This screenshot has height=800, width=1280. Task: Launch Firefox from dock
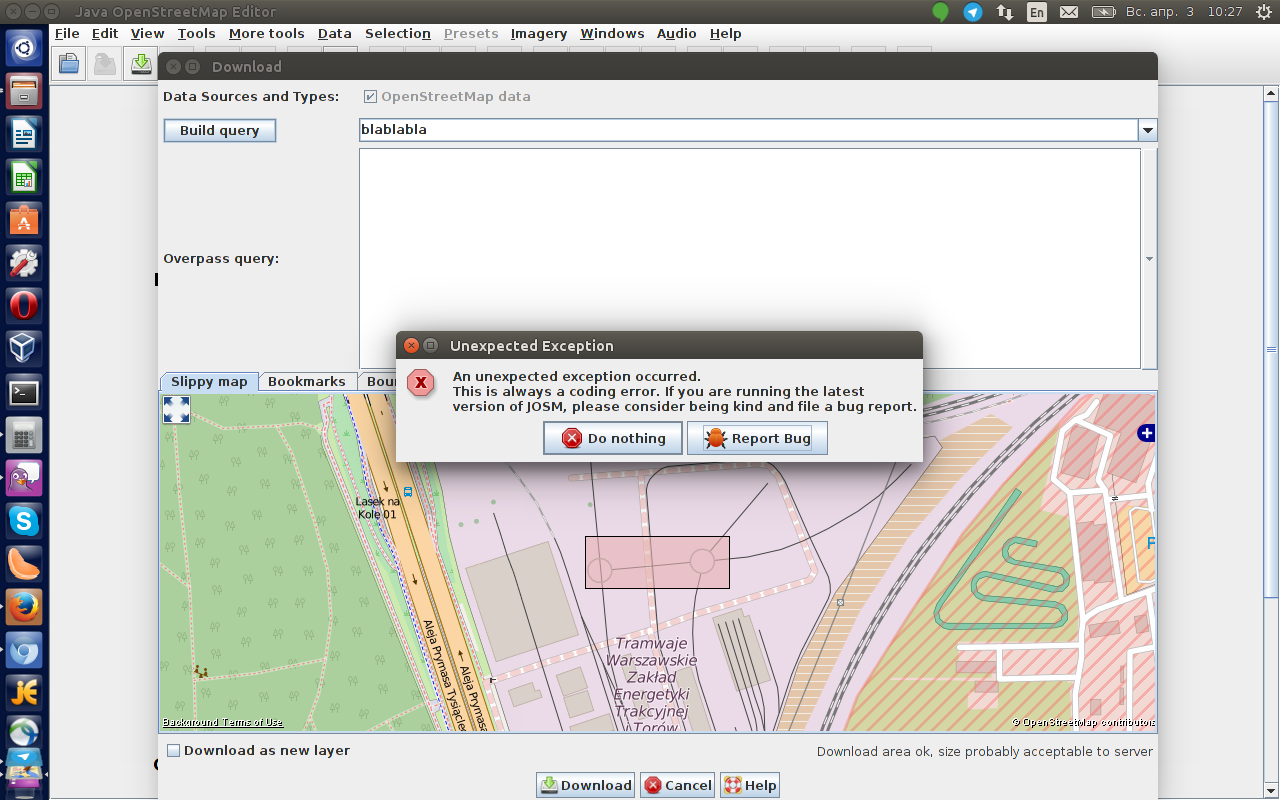click(24, 606)
